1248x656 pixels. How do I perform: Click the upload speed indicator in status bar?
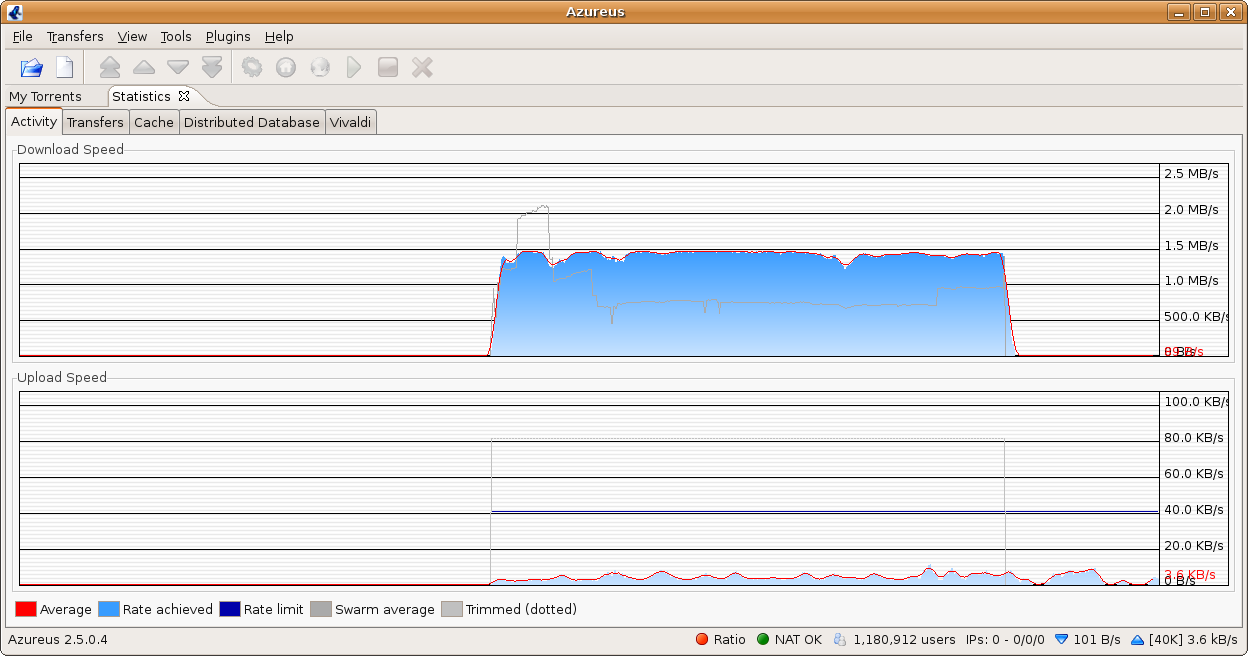[x=1184, y=639]
